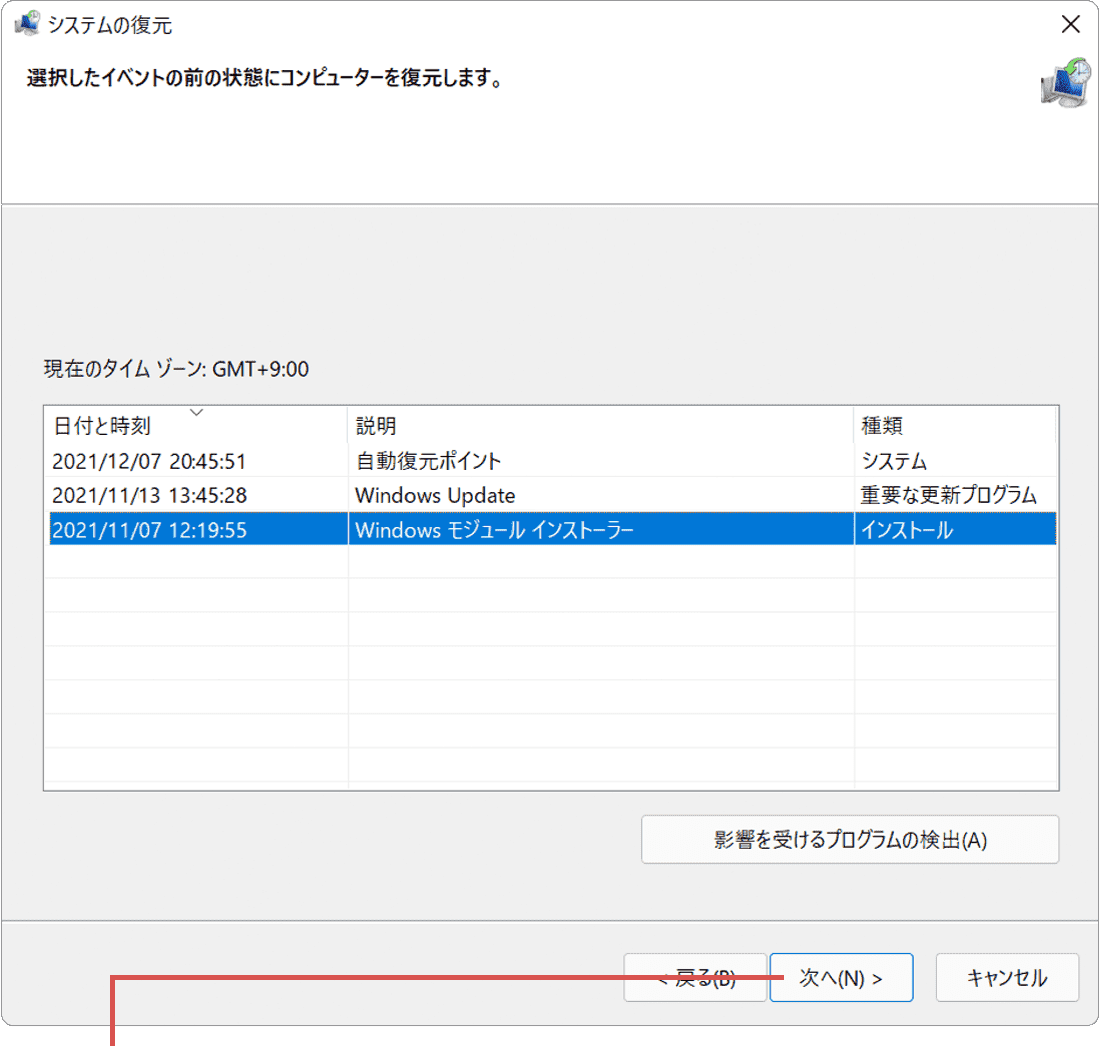The width and height of the screenshot is (1100, 1046).
Task: Close the システムの復元 dialog window
Action: point(1070,25)
